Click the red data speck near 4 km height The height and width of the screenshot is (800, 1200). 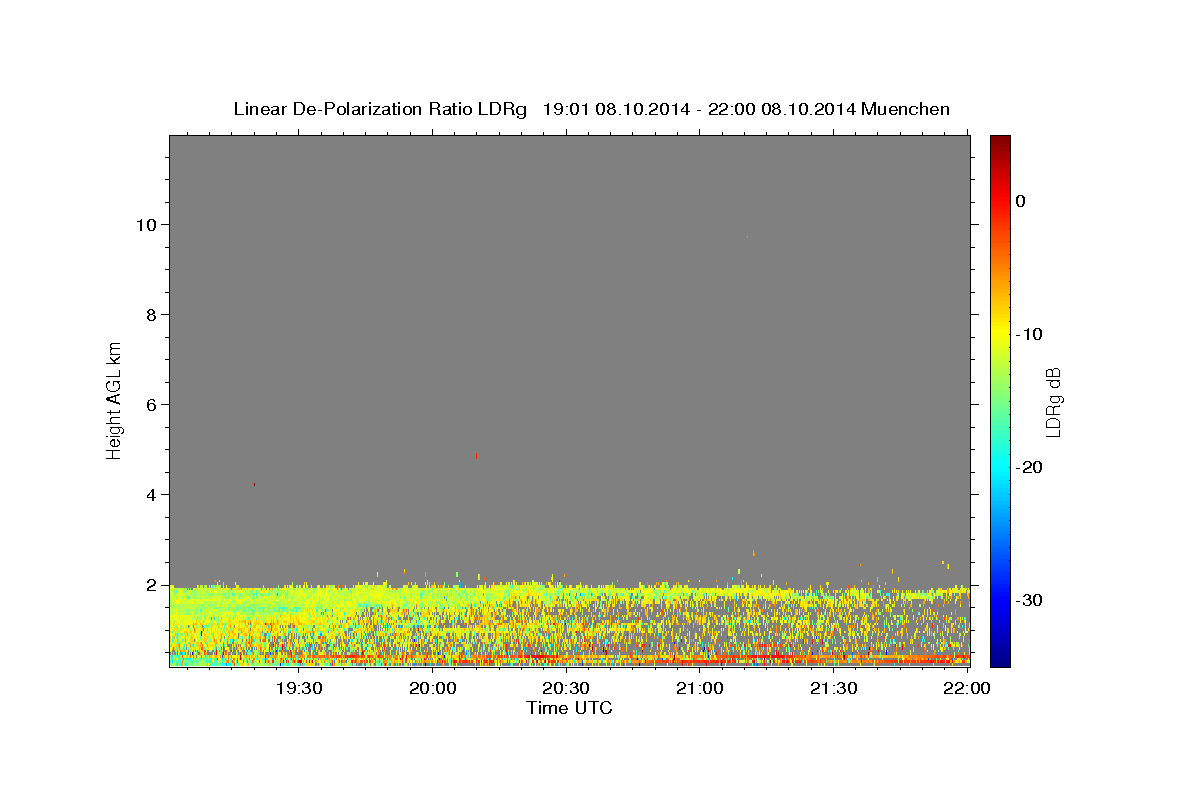[254, 484]
